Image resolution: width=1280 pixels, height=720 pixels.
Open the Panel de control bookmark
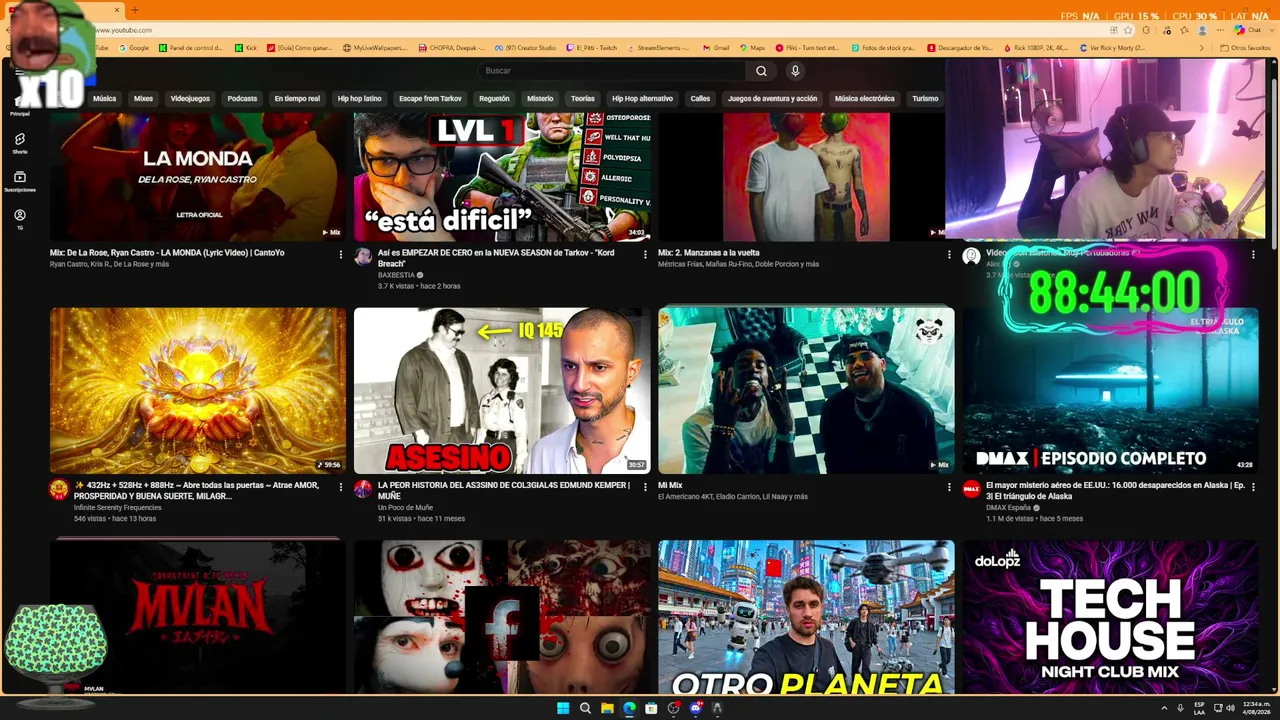191,48
